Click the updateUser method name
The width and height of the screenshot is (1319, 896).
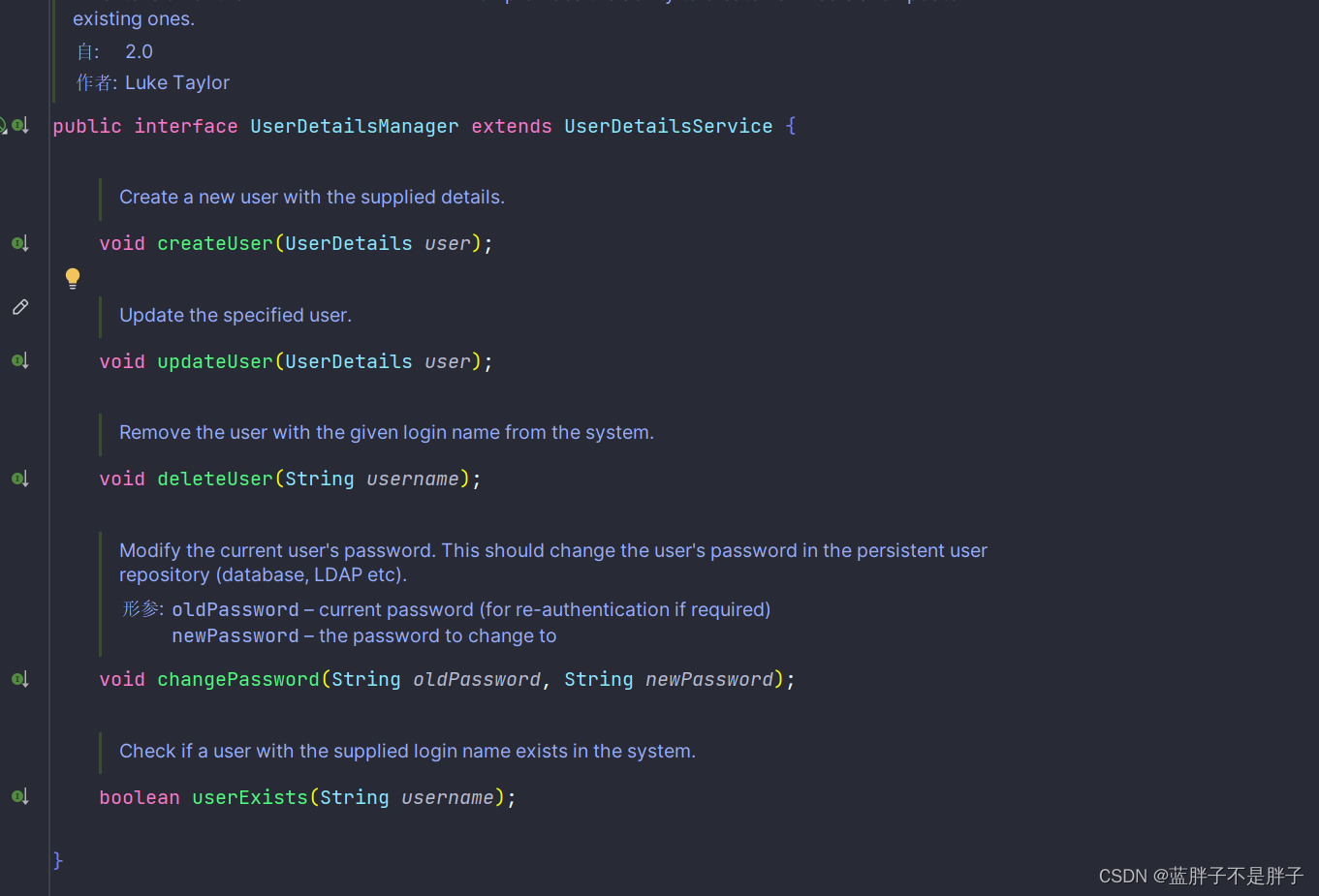(215, 361)
